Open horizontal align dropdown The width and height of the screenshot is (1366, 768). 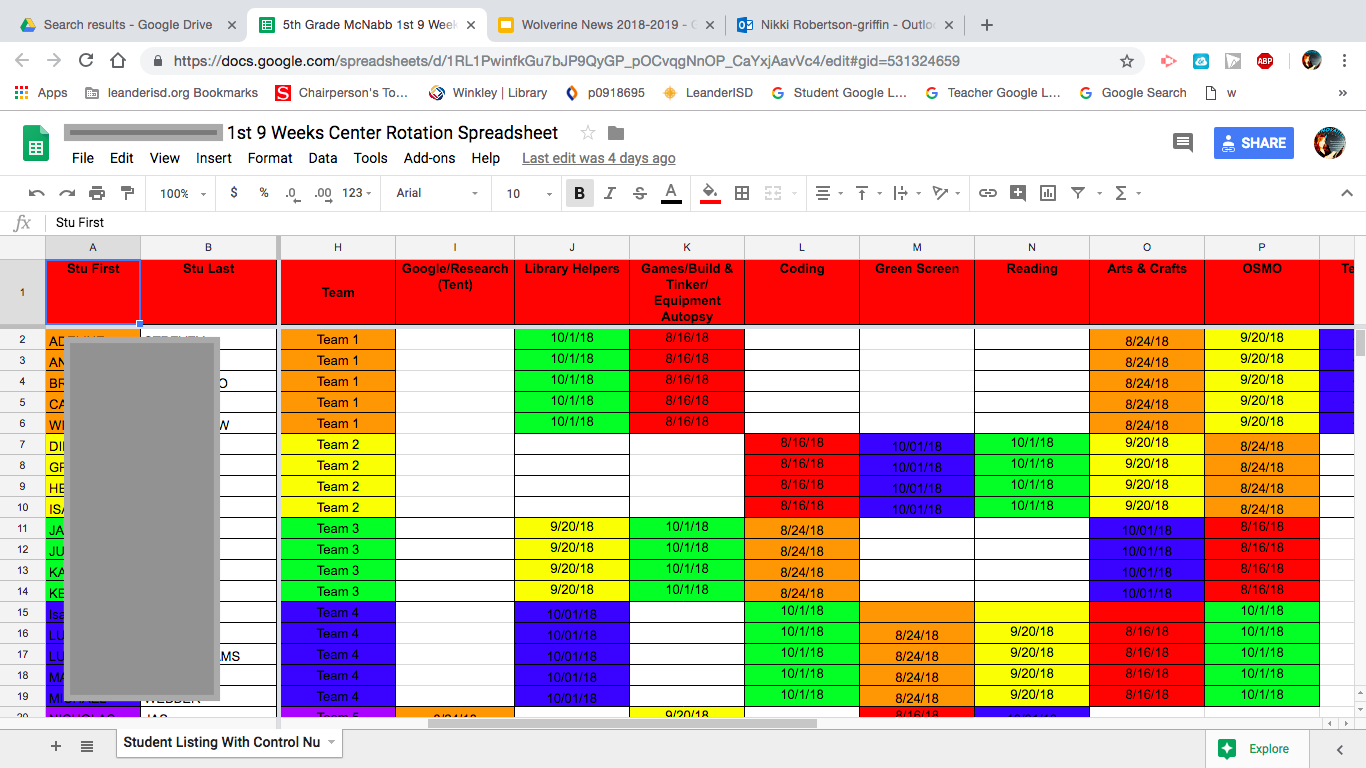pyautogui.click(x=828, y=193)
